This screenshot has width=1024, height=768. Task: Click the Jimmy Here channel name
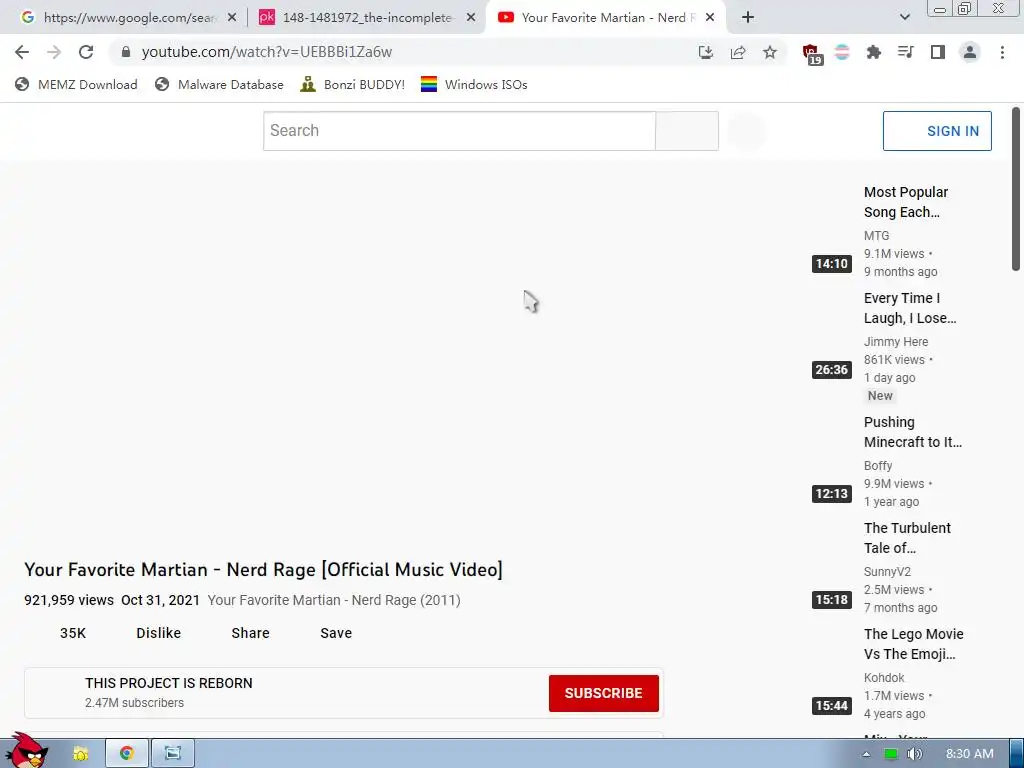coord(896,342)
